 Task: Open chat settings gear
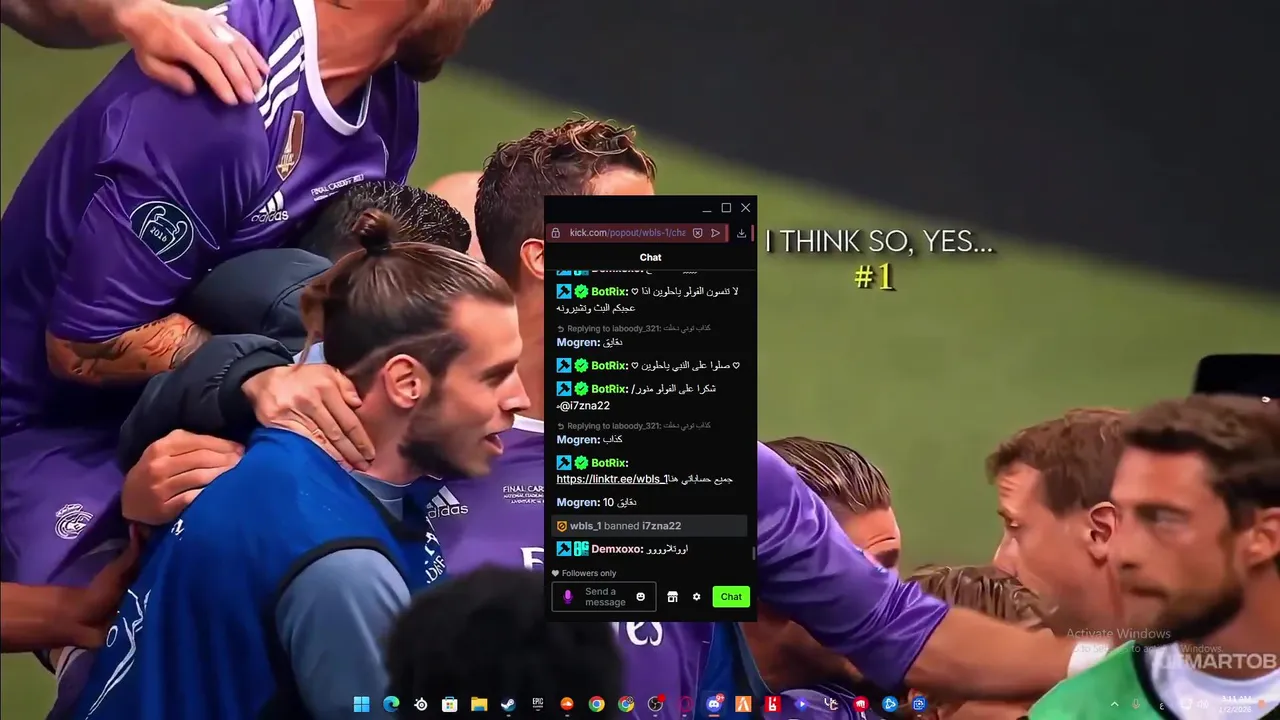point(697,597)
